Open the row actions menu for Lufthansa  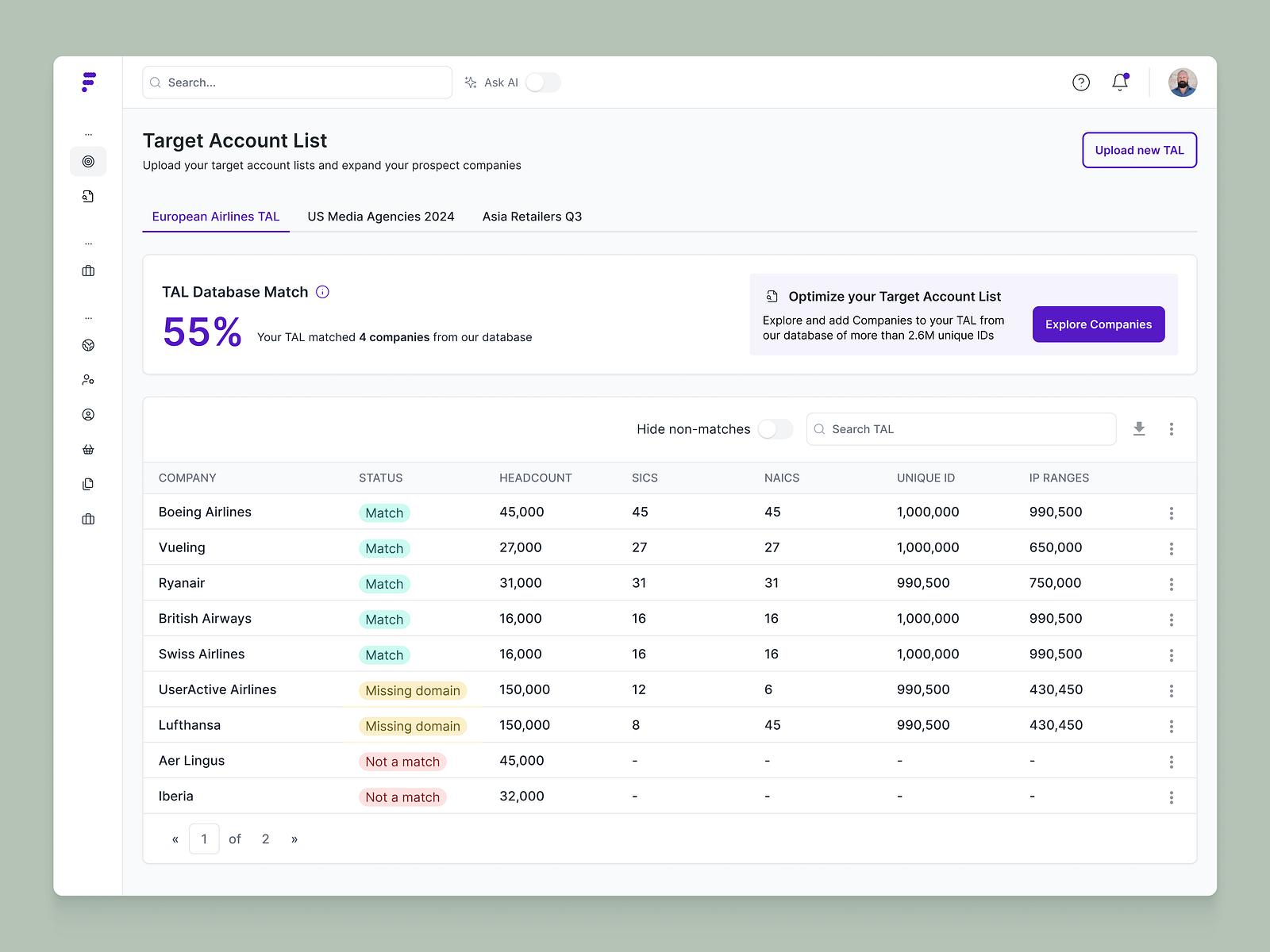[1172, 725]
